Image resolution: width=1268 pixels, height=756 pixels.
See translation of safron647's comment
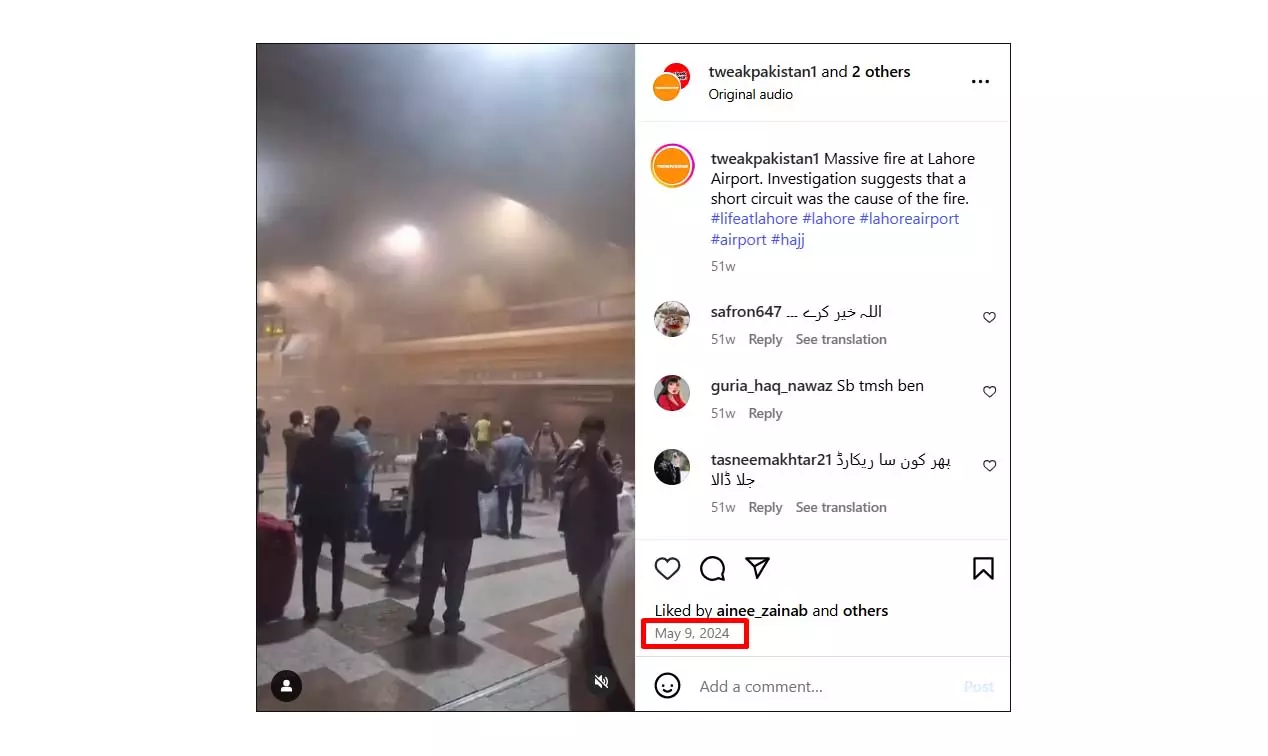[x=841, y=339]
